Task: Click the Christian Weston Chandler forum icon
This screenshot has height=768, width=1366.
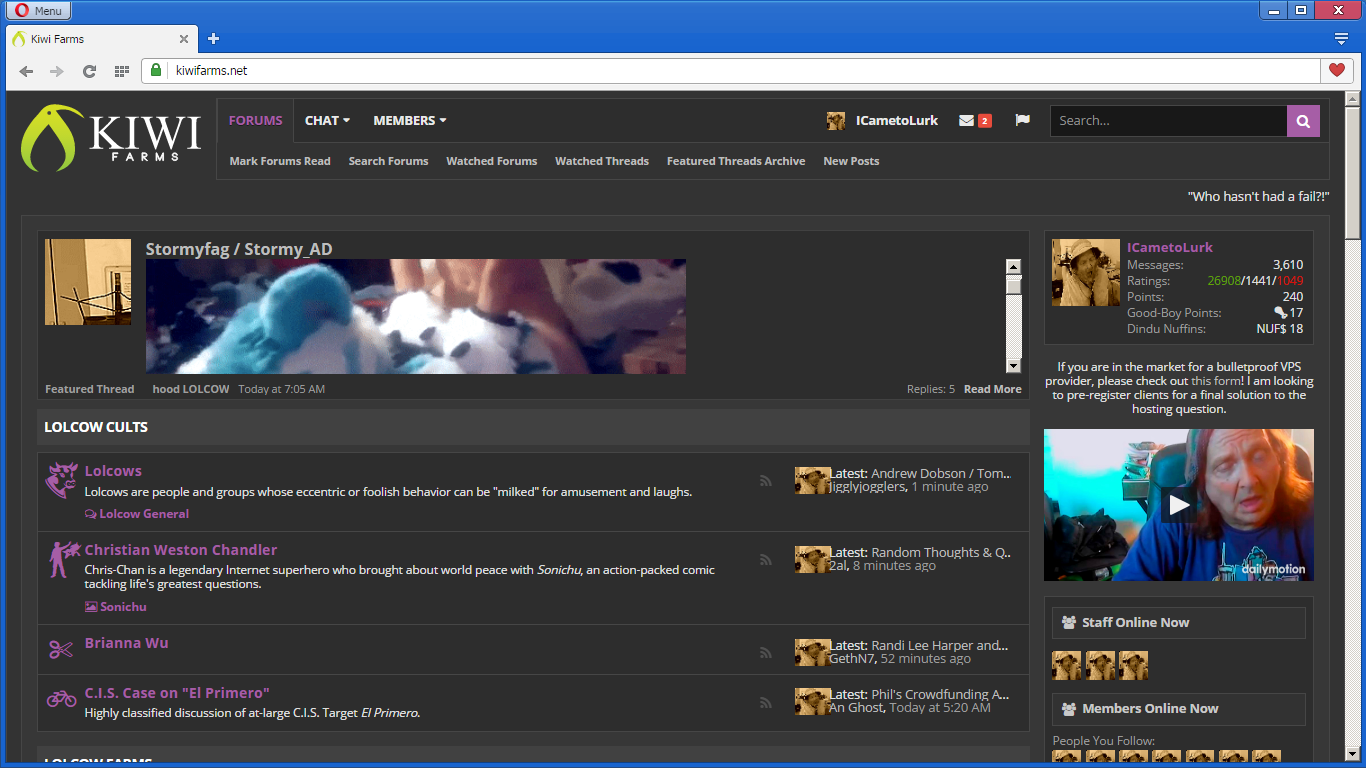Action: click(x=64, y=559)
